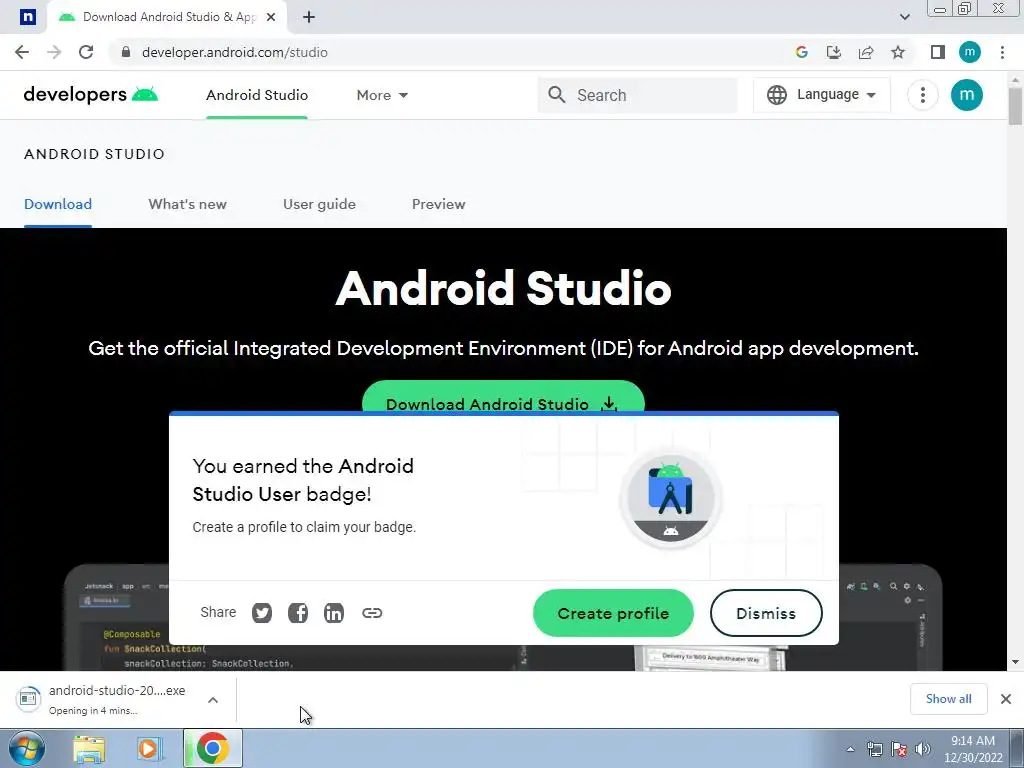
Task: Open the site account avatar m
Action: (967, 95)
